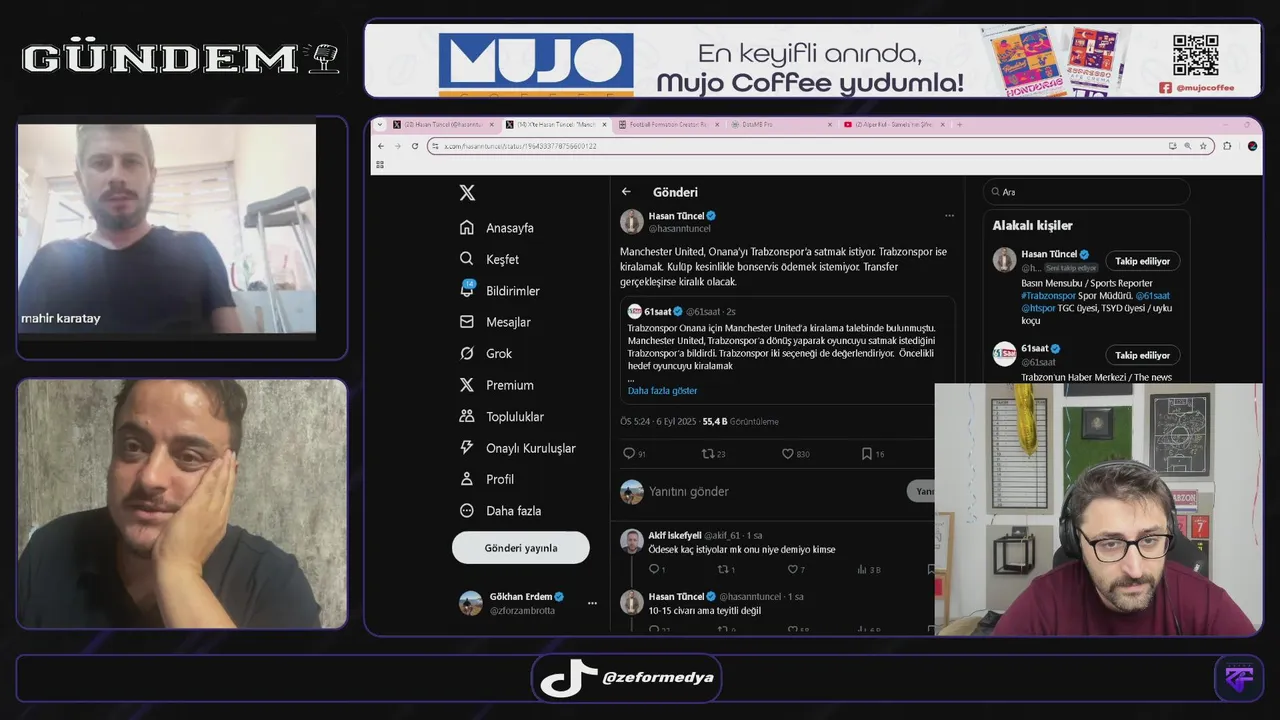
Task: Open Profil person icon
Action: [467, 479]
